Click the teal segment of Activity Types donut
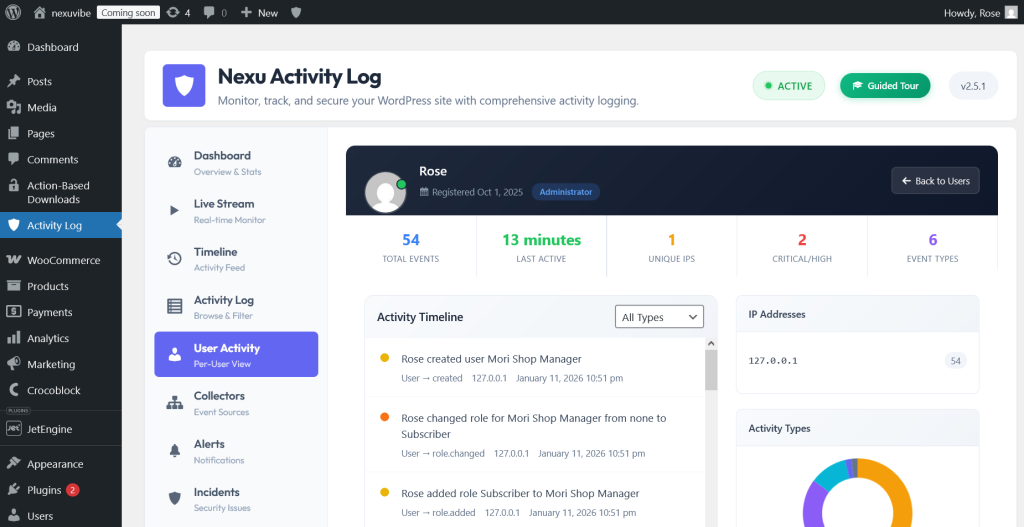Screen dimensions: 1024x527 tap(831, 475)
